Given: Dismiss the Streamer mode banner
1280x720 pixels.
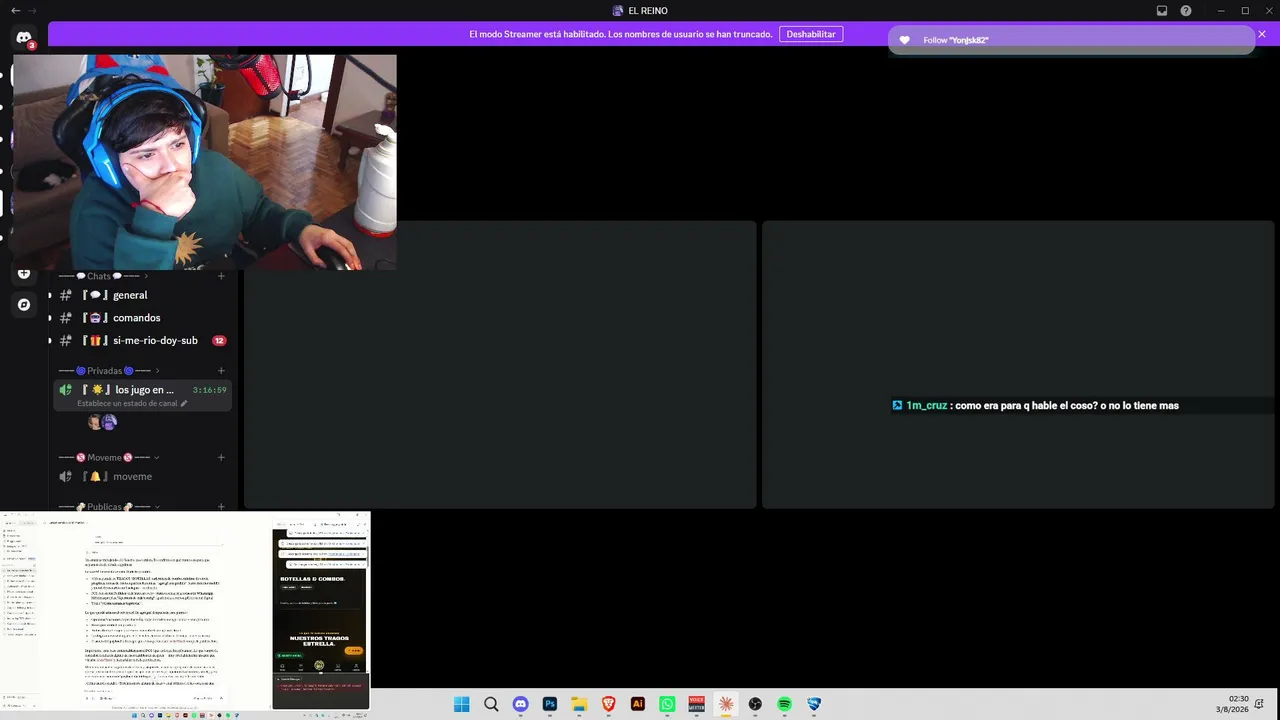Looking at the screenshot, I should [1262, 34].
